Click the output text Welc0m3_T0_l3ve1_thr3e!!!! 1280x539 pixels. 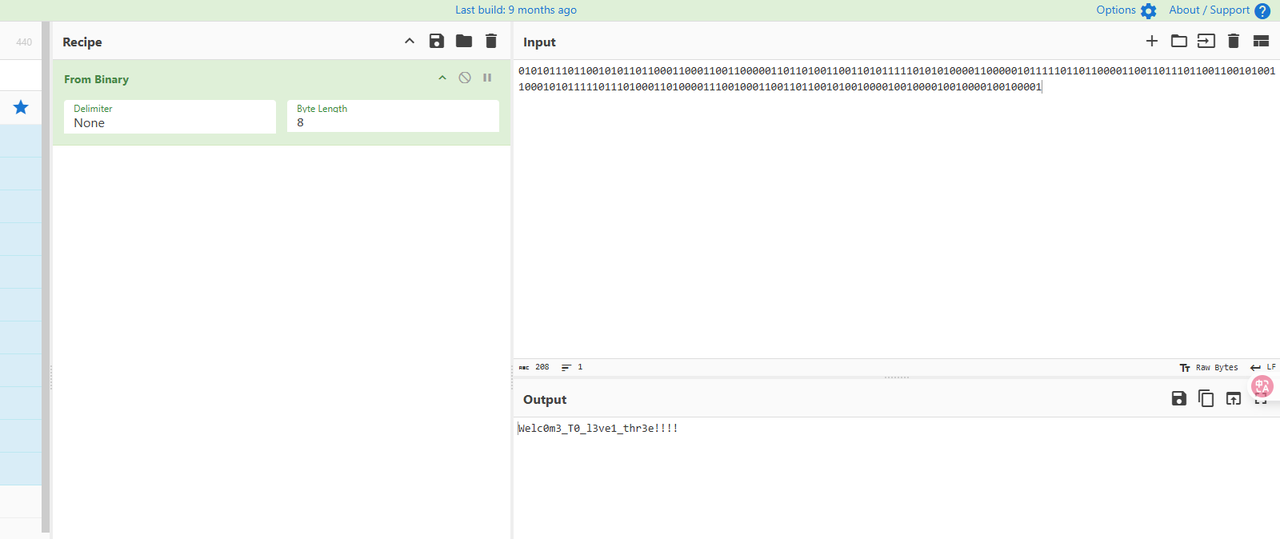tap(598, 428)
